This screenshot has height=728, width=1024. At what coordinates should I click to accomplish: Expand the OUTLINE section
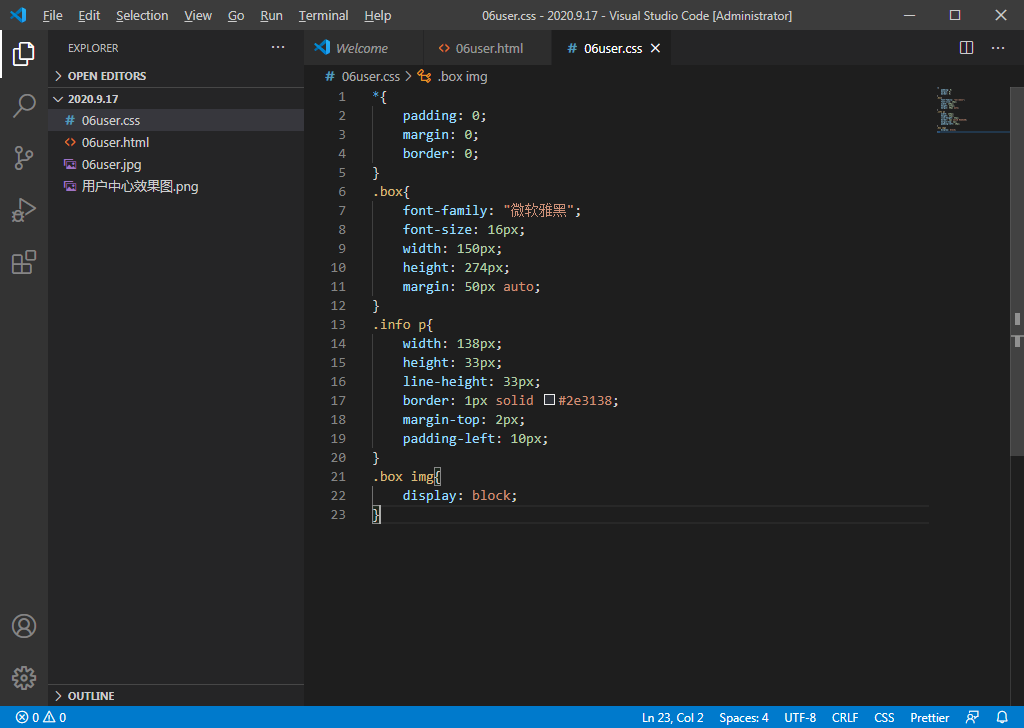coord(176,696)
